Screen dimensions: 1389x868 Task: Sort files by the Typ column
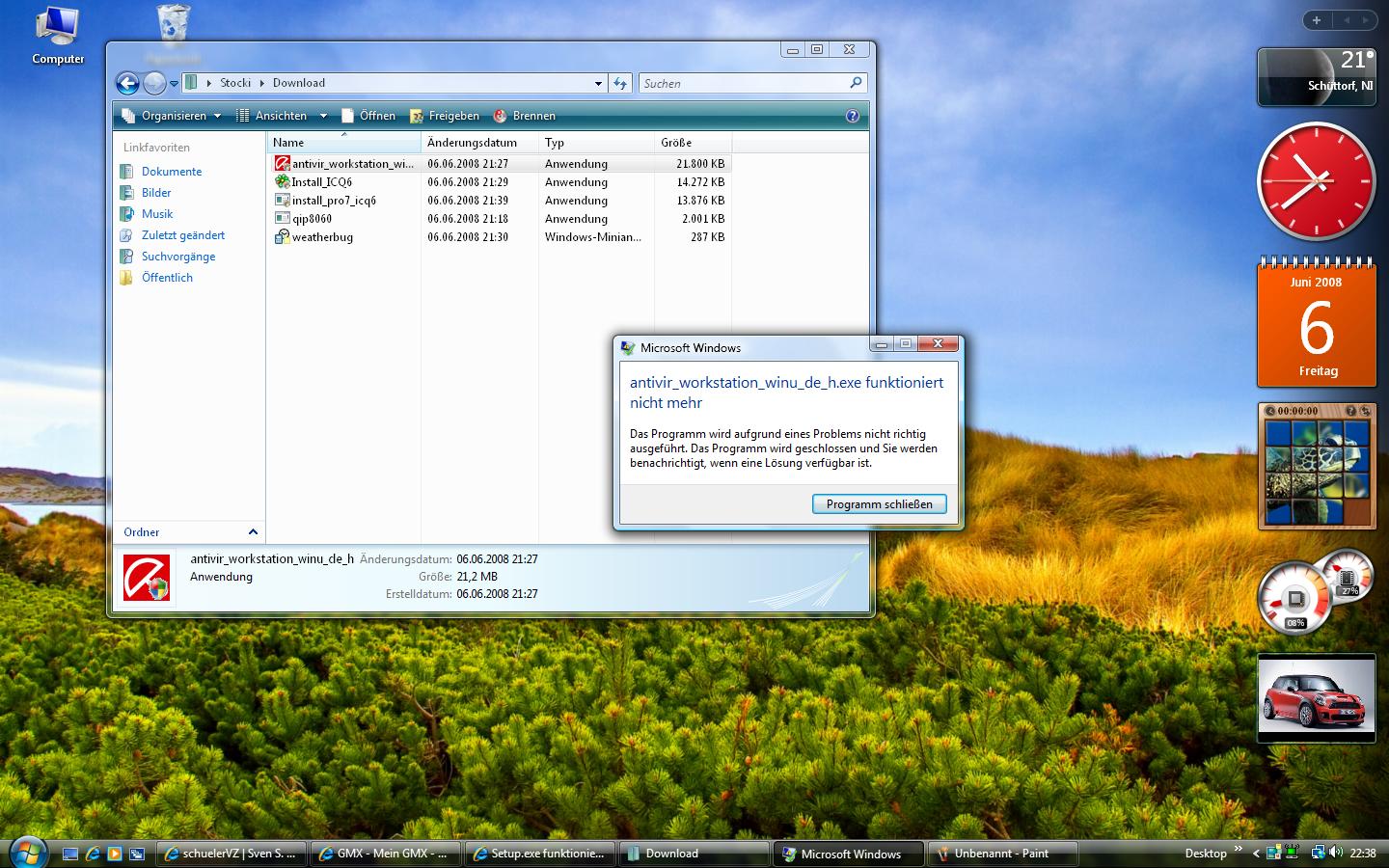point(596,143)
